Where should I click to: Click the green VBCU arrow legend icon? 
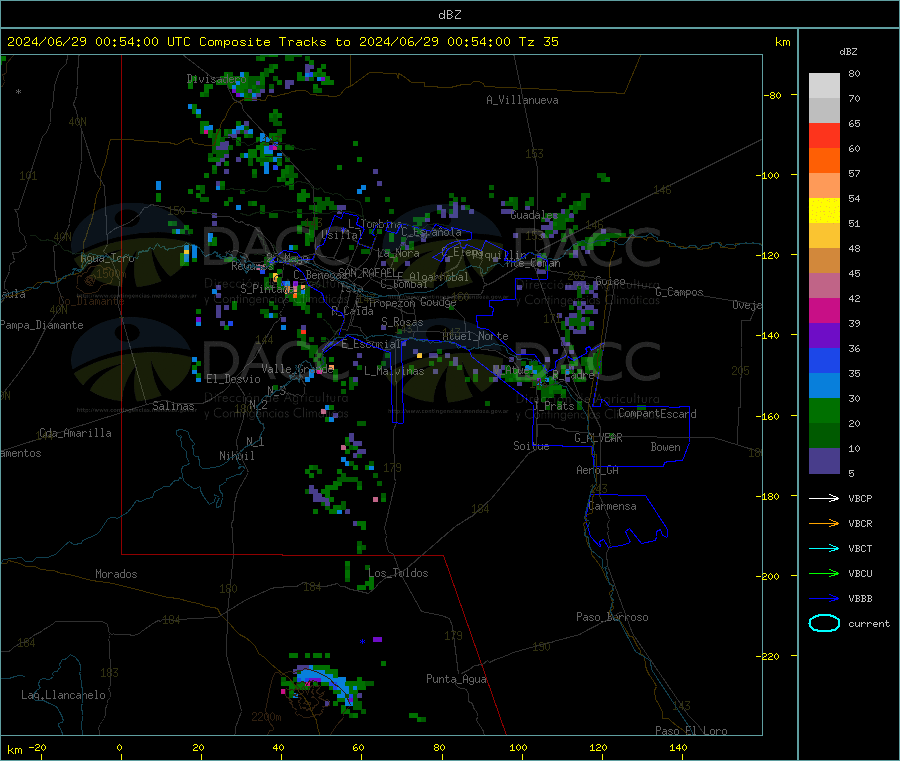click(824, 573)
